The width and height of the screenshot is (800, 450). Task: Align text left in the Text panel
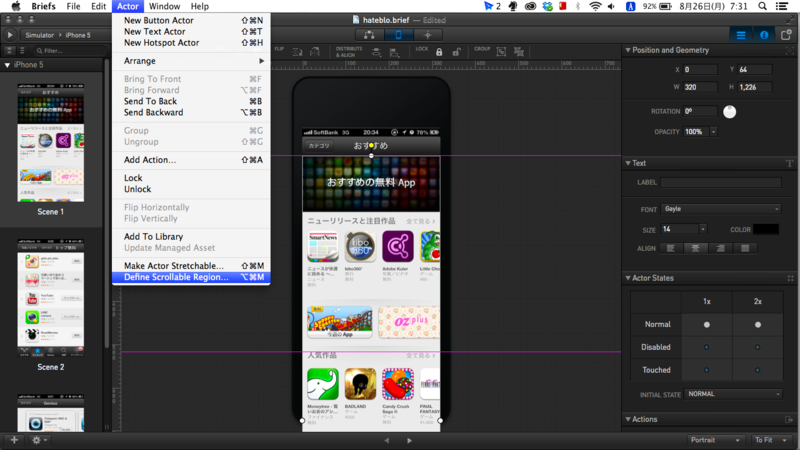click(x=671, y=248)
